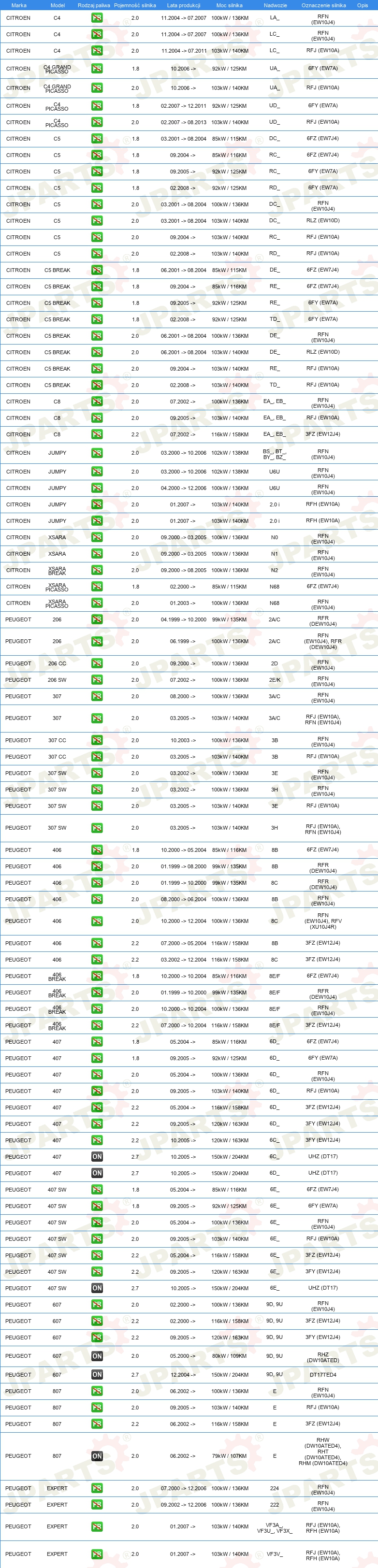Click petrol icon in Peugeot 206 CC row
Viewport: 378px width, 1568px height.
click(x=97, y=663)
